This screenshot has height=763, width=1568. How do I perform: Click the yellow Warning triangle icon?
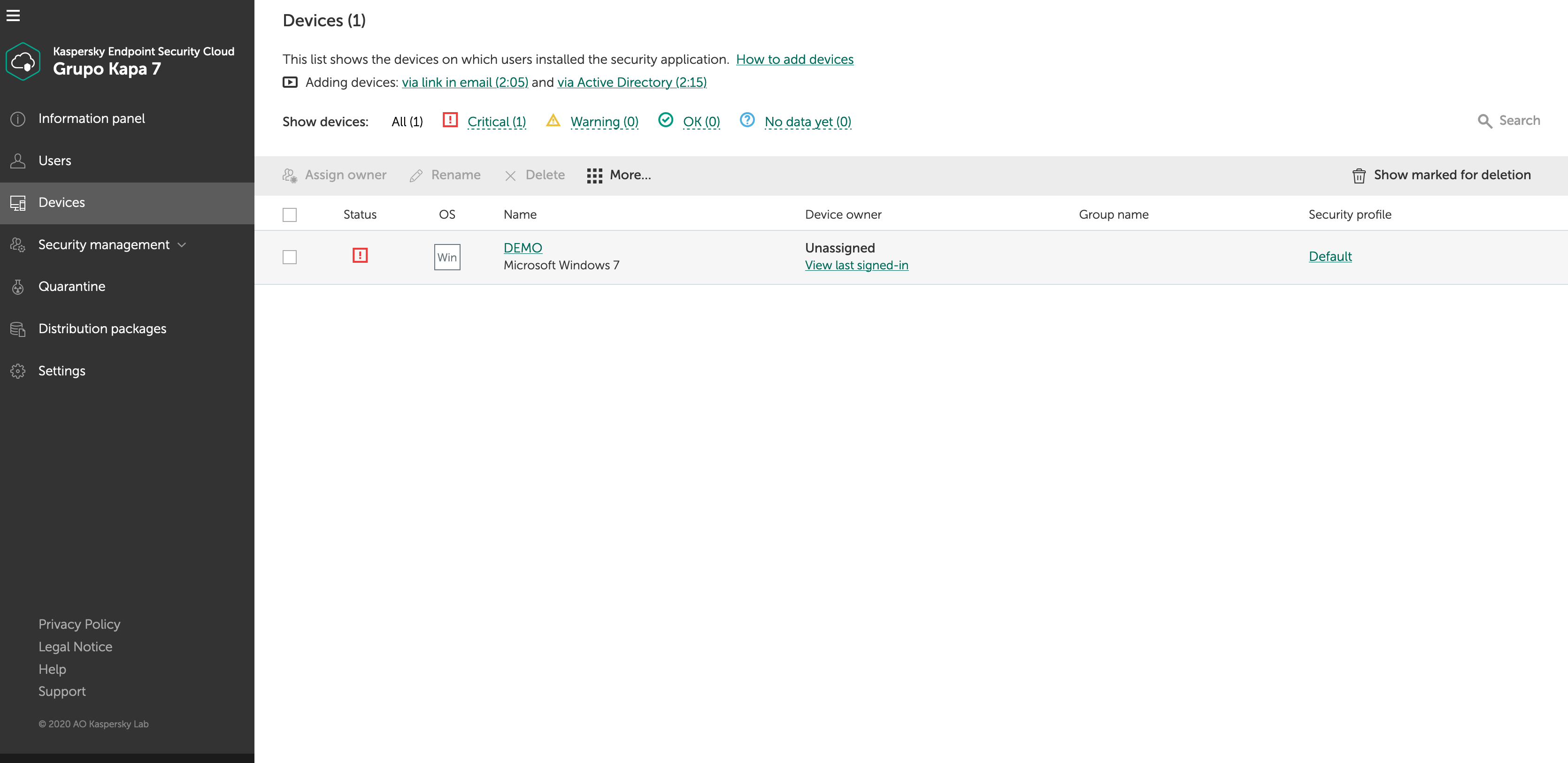pos(553,120)
